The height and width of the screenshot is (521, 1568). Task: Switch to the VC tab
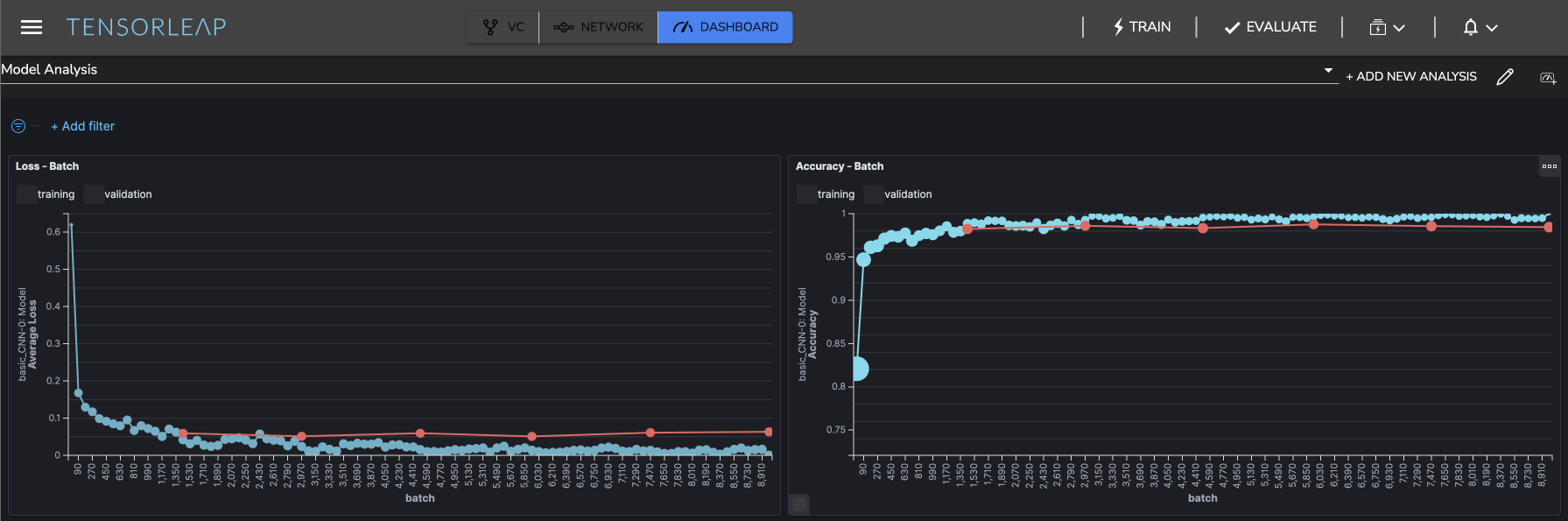pos(503,27)
